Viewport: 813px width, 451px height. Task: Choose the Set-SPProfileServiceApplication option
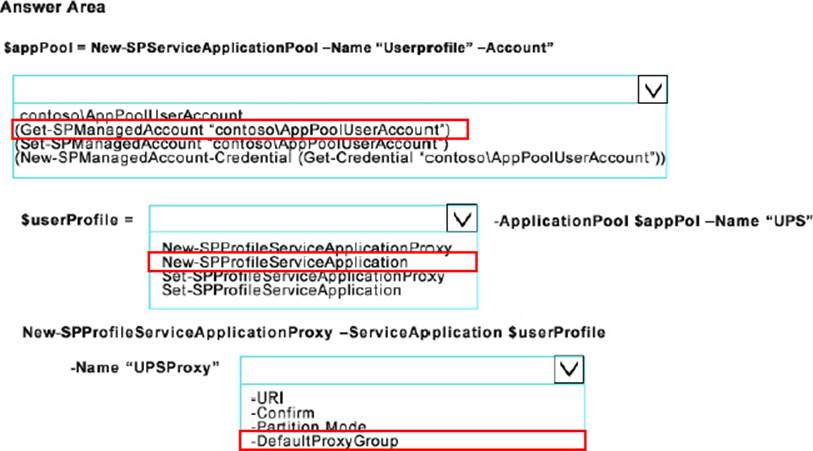coord(281,291)
